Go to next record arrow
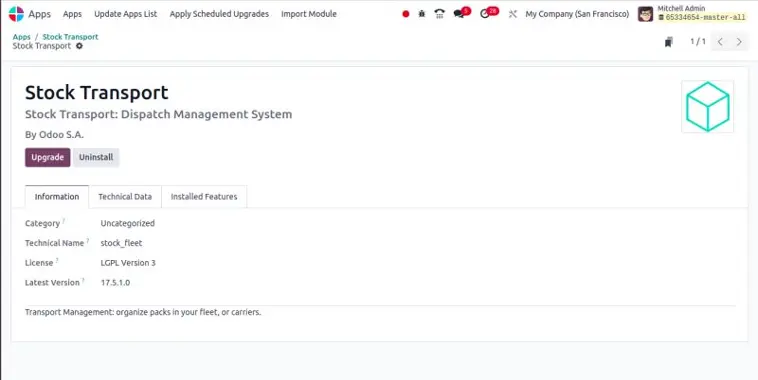758x380 pixels. click(x=739, y=42)
